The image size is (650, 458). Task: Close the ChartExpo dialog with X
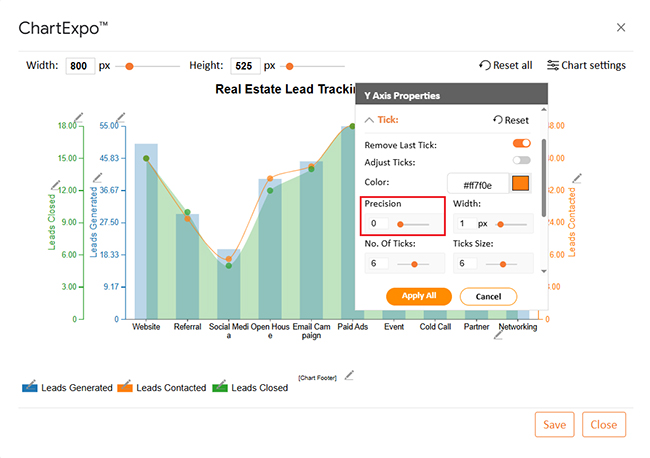621,28
